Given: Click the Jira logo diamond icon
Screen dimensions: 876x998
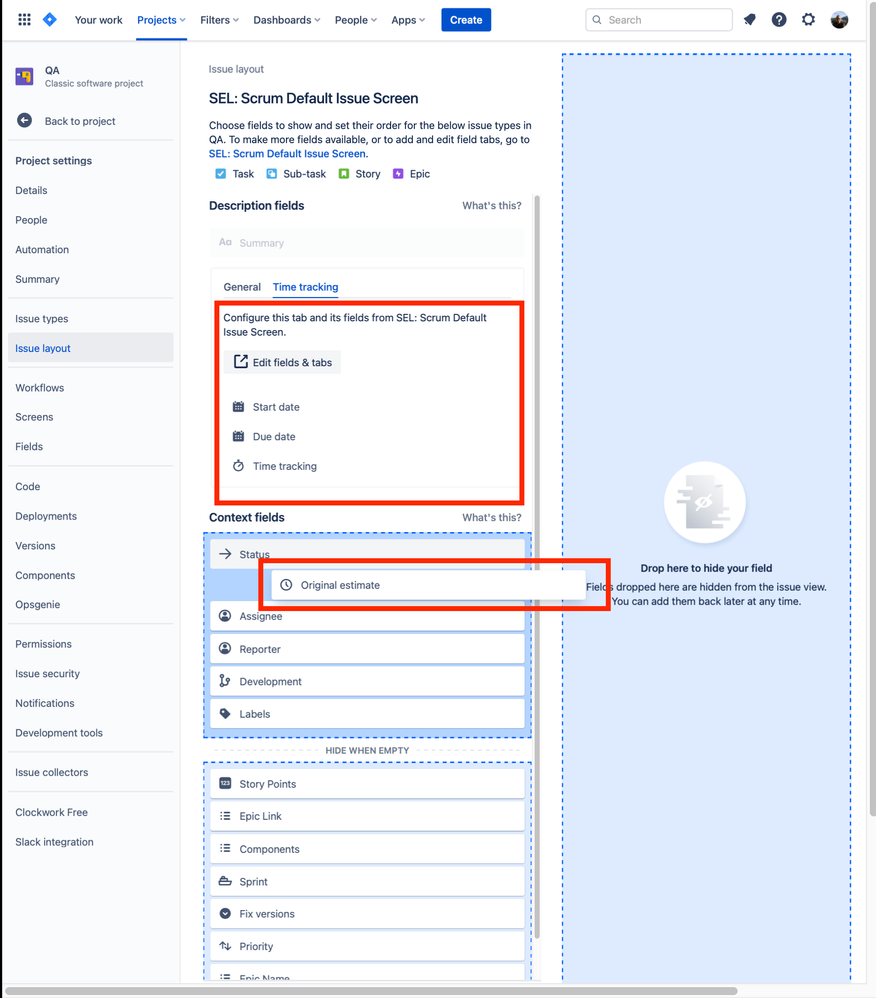Looking at the screenshot, I should pos(50,20).
